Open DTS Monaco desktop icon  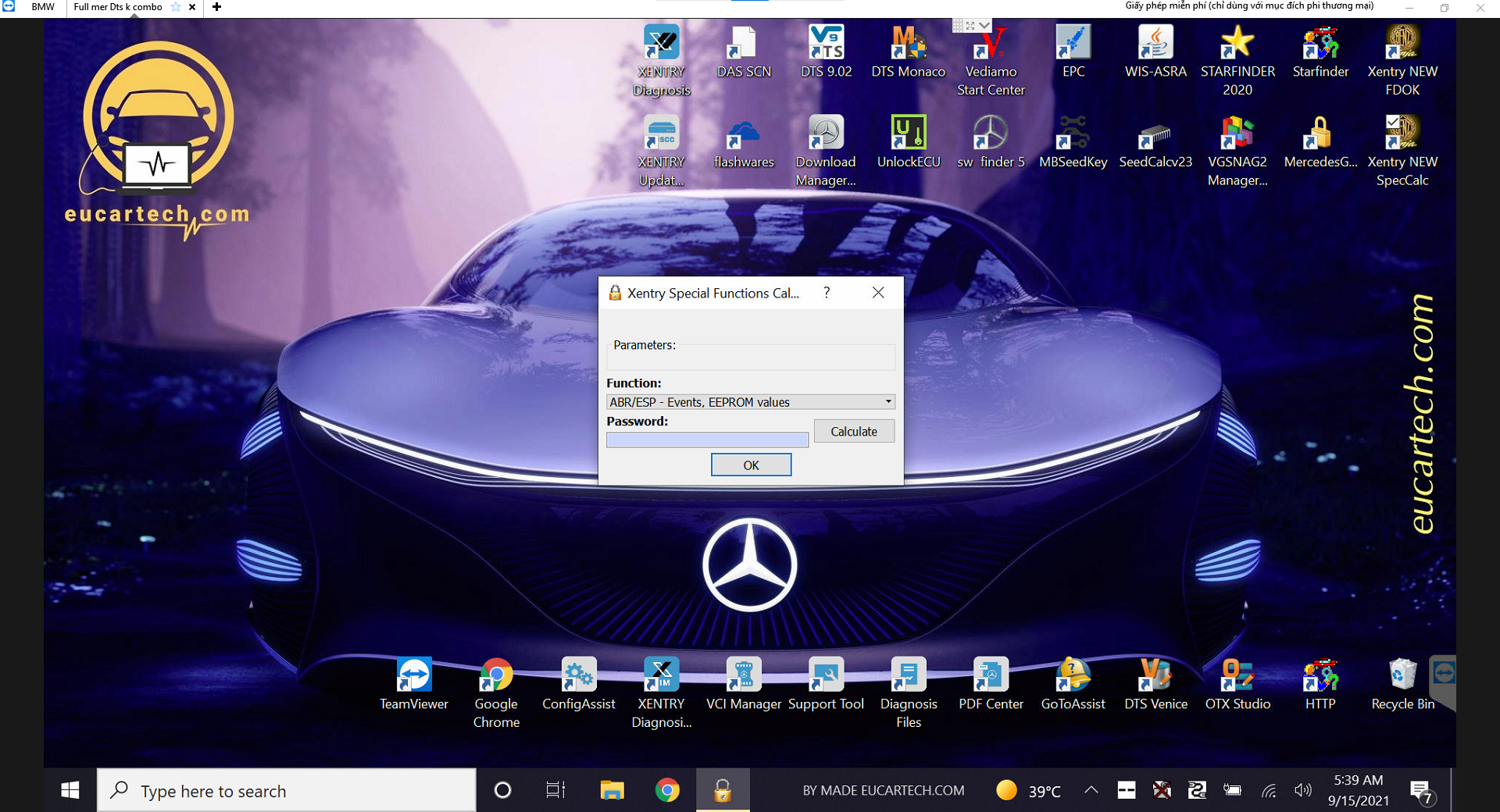(908, 52)
